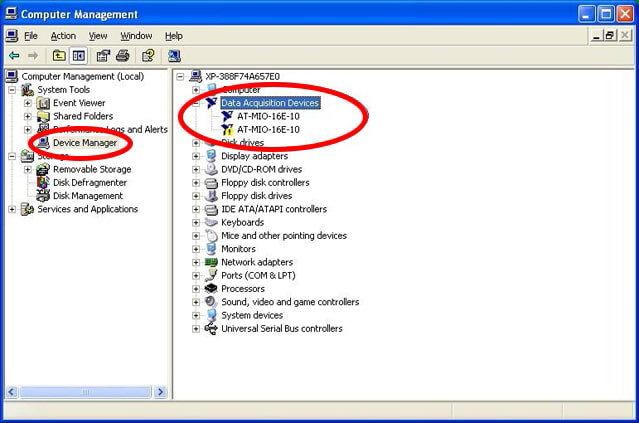Open the Window menu

click(136, 36)
